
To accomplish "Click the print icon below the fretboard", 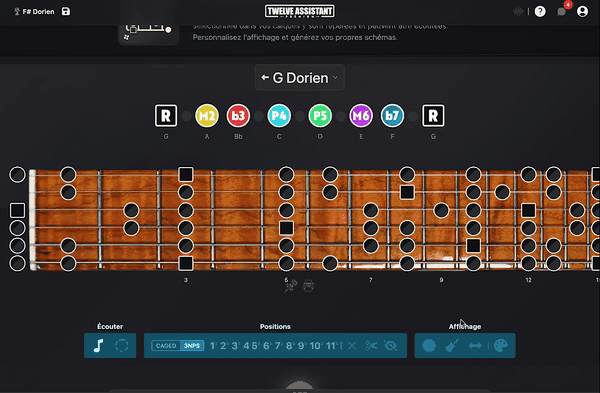I will coord(308,286).
